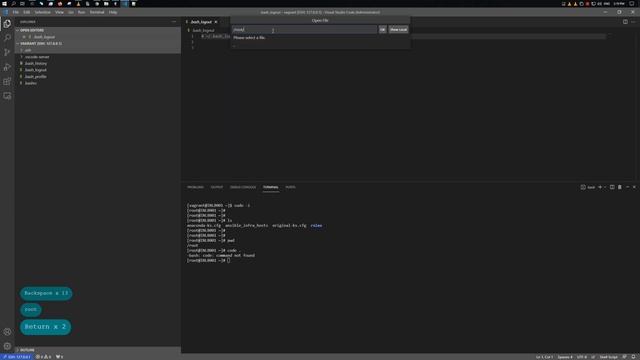Open editor more actions ellipsis

coord(633,22)
